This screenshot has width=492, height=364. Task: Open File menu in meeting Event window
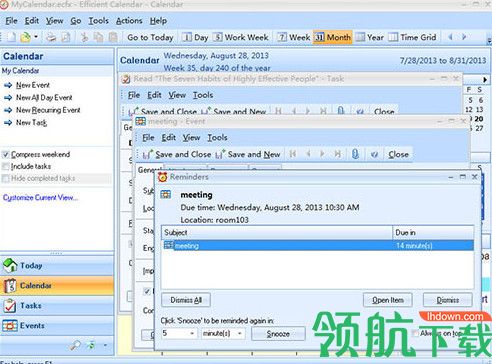point(148,138)
